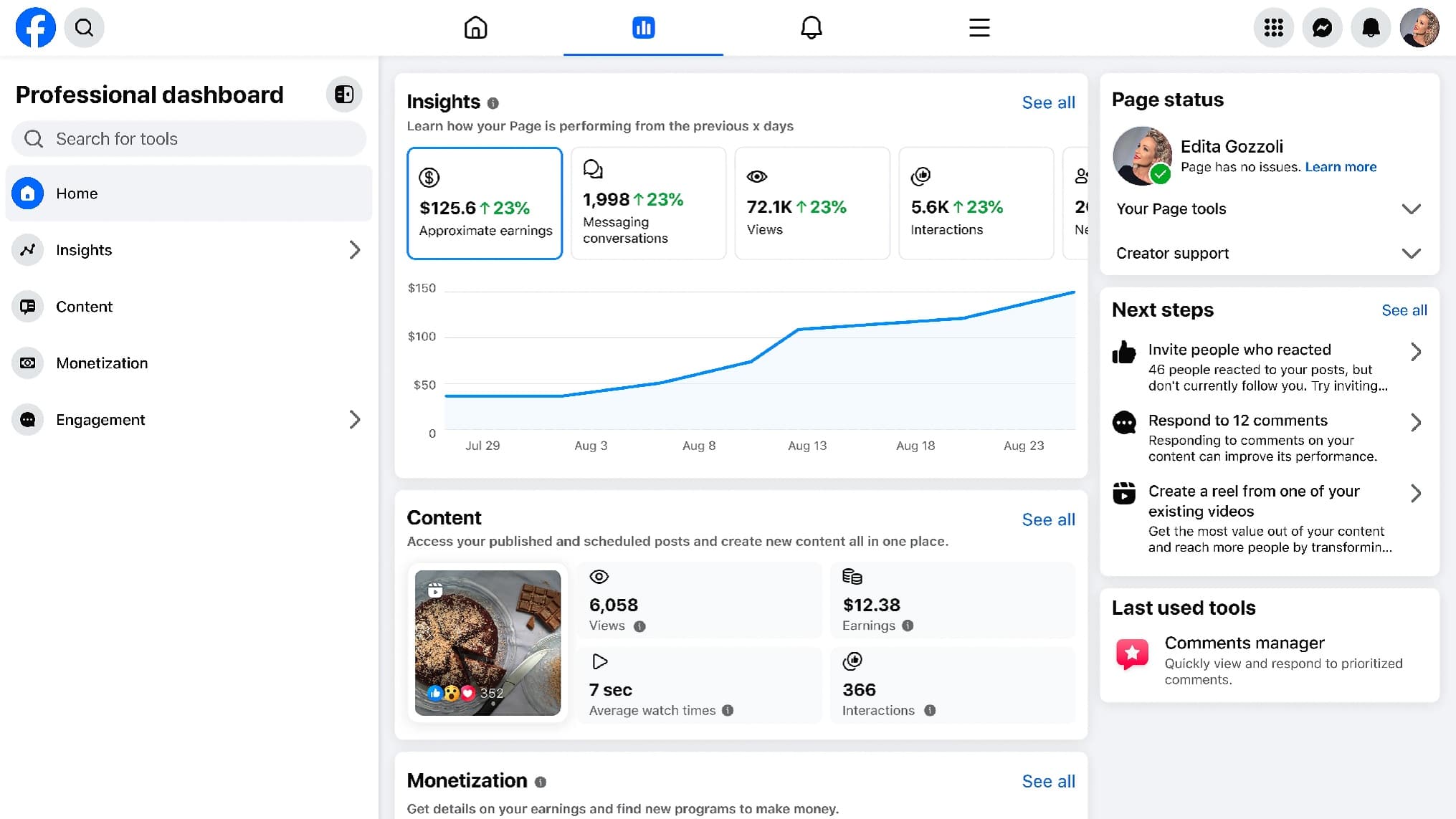This screenshot has height=819, width=1456.
Task: Expand Your Page tools section
Action: (x=1411, y=209)
